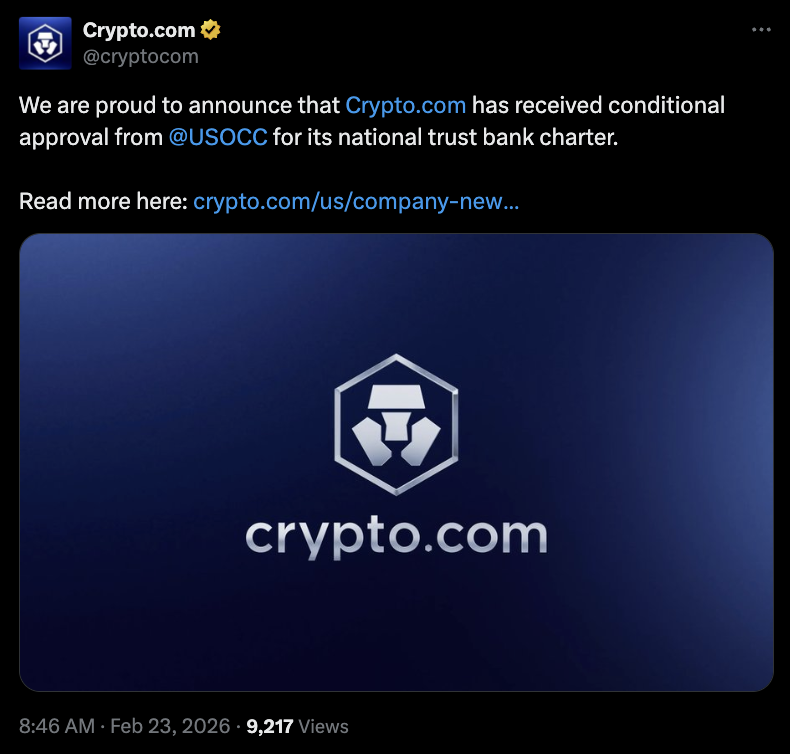The height and width of the screenshot is (754, 790).
Task: Visit the @cryptocom handle
Action: pyautogui.click(x=140, y=56)
